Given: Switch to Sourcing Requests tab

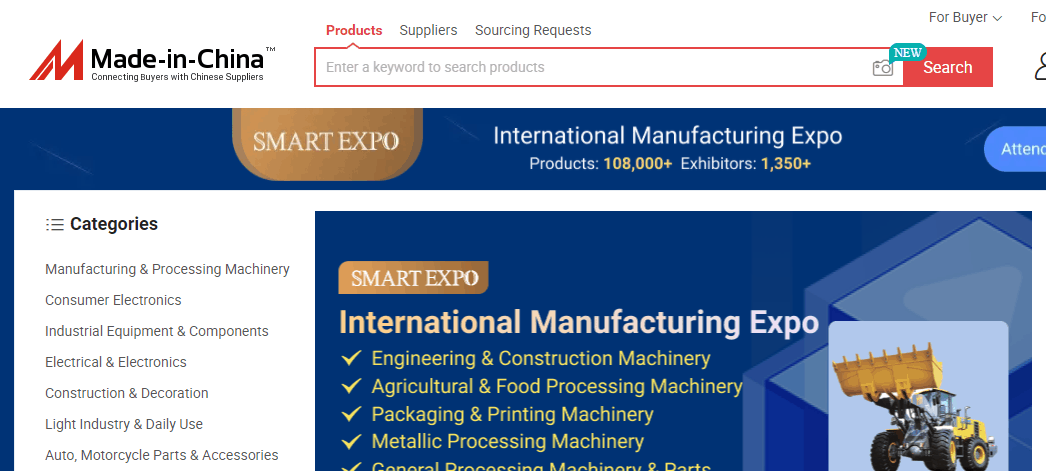Looking at the screenshot, I should (533, 30).
